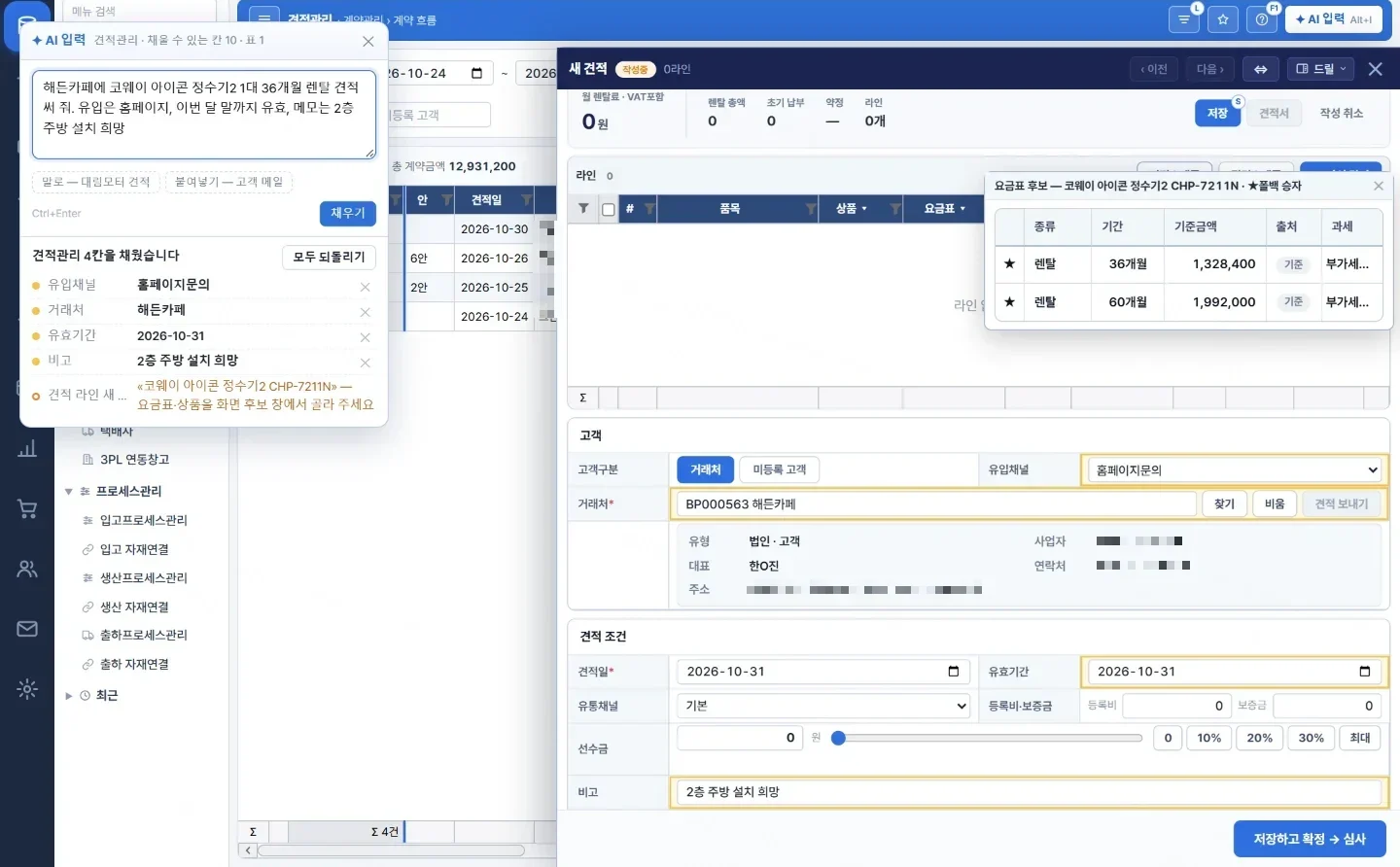Image resolution: width=1400 pixels, height=867 pixels.
Task: Close the 요금표 후보 popup
Action: click(x=1378, y=186)
